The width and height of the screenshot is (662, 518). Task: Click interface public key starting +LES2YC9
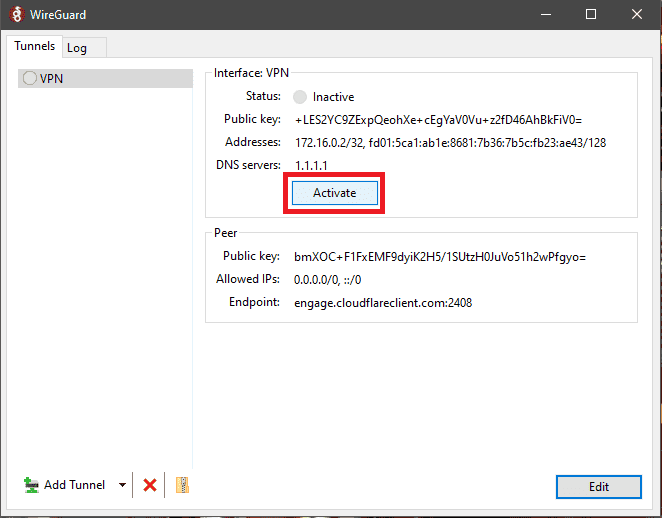[x=438, y=120]
